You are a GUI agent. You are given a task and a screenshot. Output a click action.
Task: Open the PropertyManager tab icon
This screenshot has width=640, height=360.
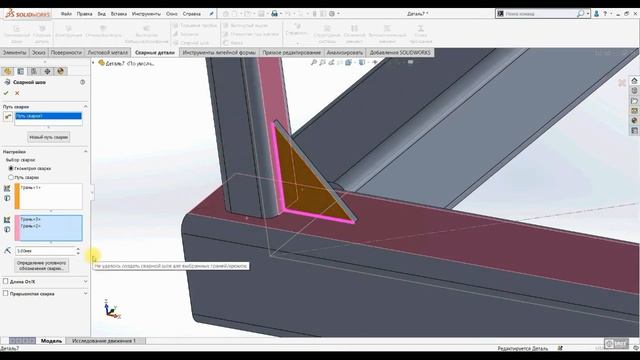pyautogui.click(x=20, y=71)
